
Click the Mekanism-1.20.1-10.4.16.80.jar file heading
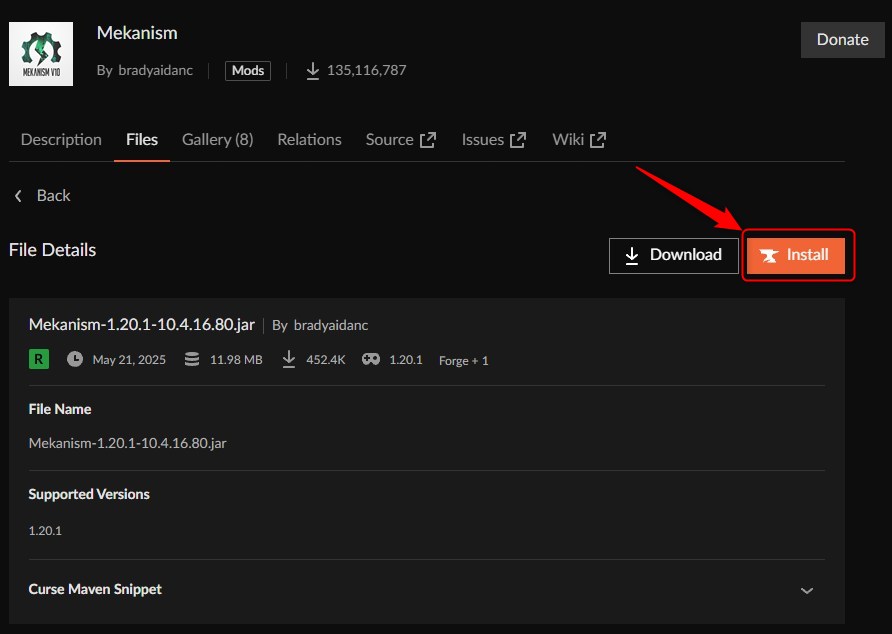142,324
